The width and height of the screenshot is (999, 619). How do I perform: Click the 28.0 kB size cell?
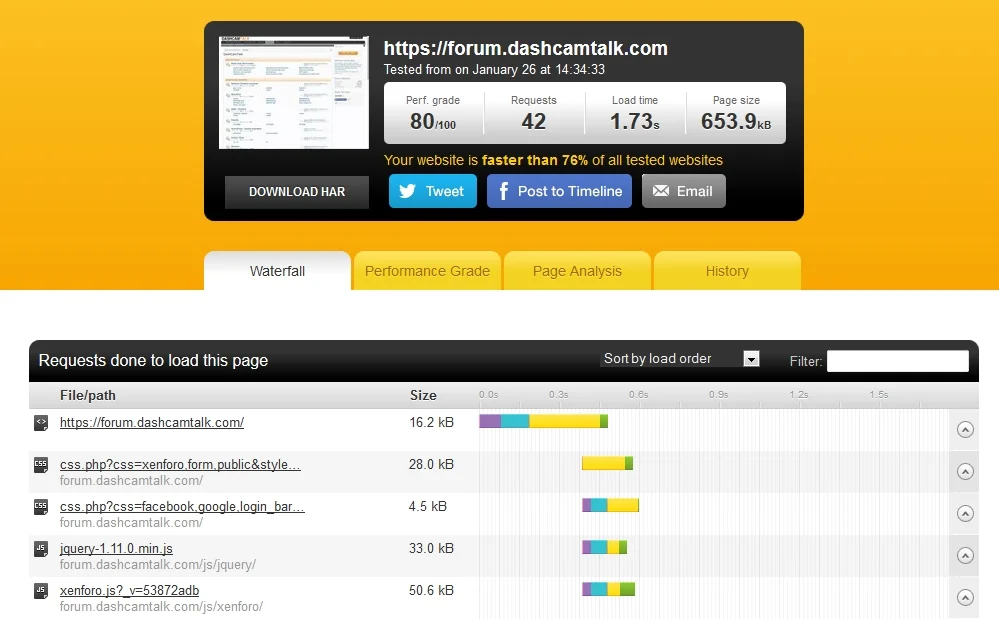point(431,465)
